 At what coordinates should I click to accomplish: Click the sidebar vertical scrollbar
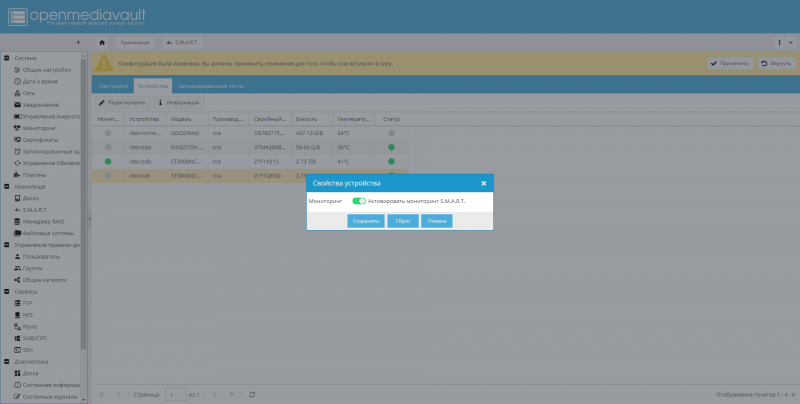click(84, 204)
